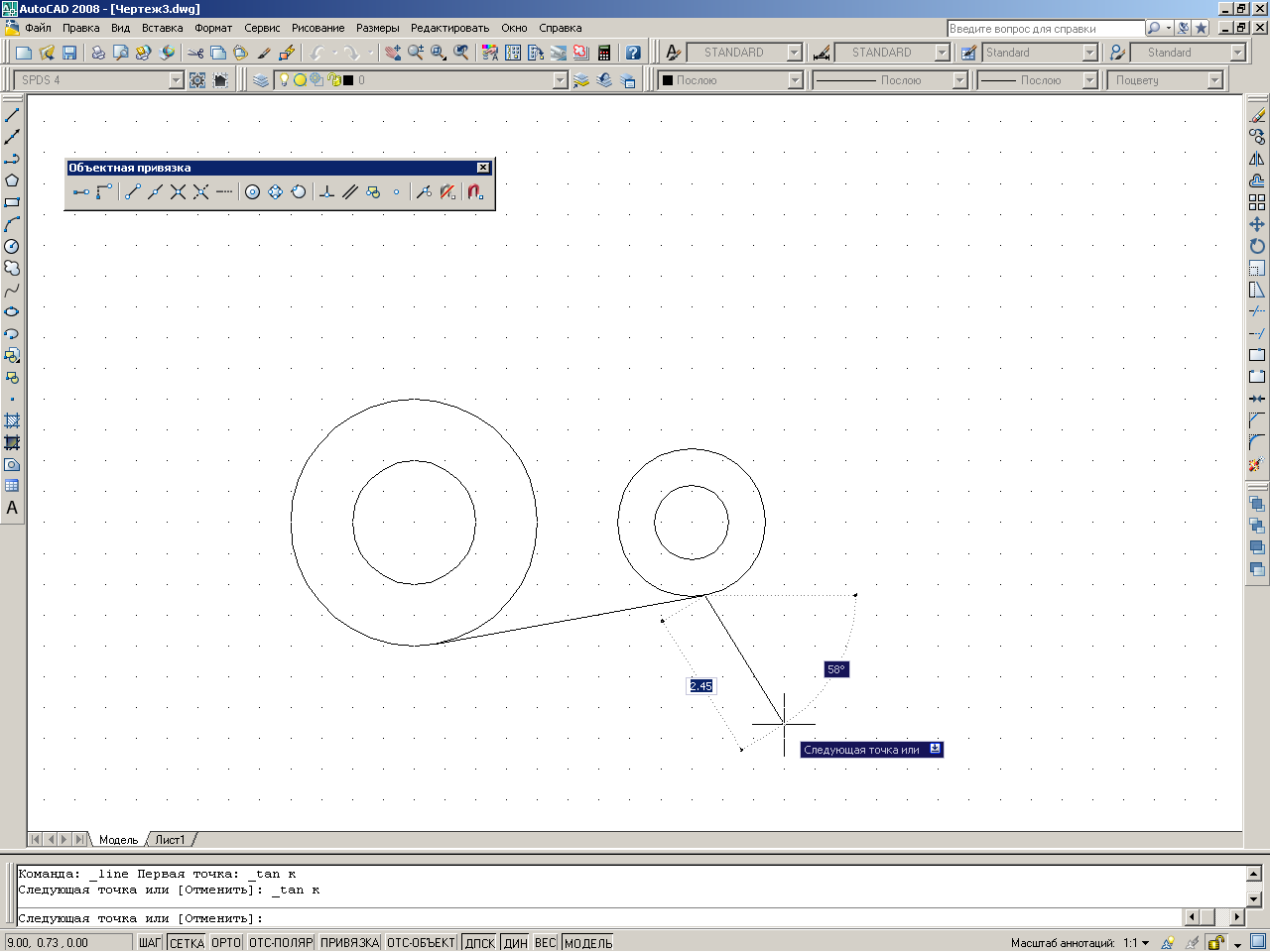Viewport: 1270px width, 952px height.
Task: Disable ПРИВЯЗКА object snap
Action: coord(349,942)
